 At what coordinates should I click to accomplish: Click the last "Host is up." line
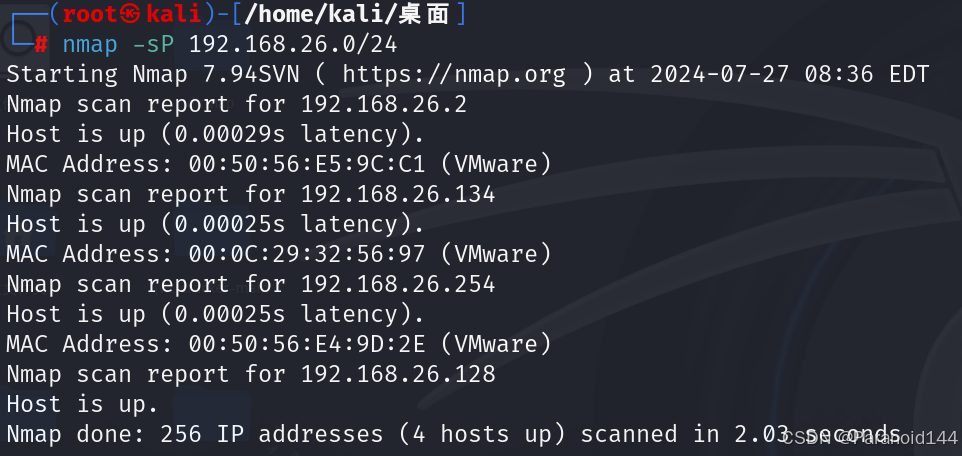tap(83, 404)
